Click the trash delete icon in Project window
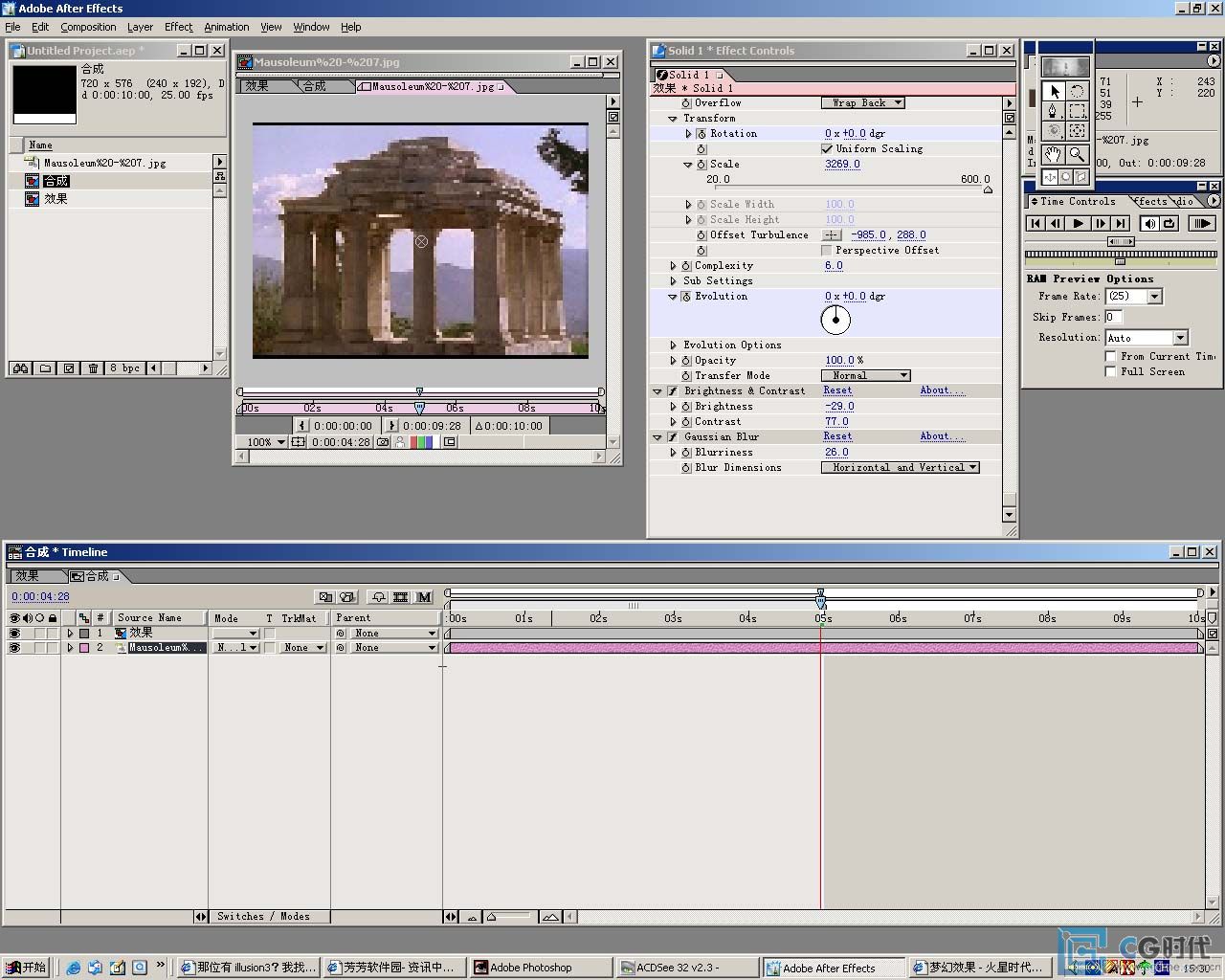Viewport: 1225px width, 980px height. (x=93, y=367)
